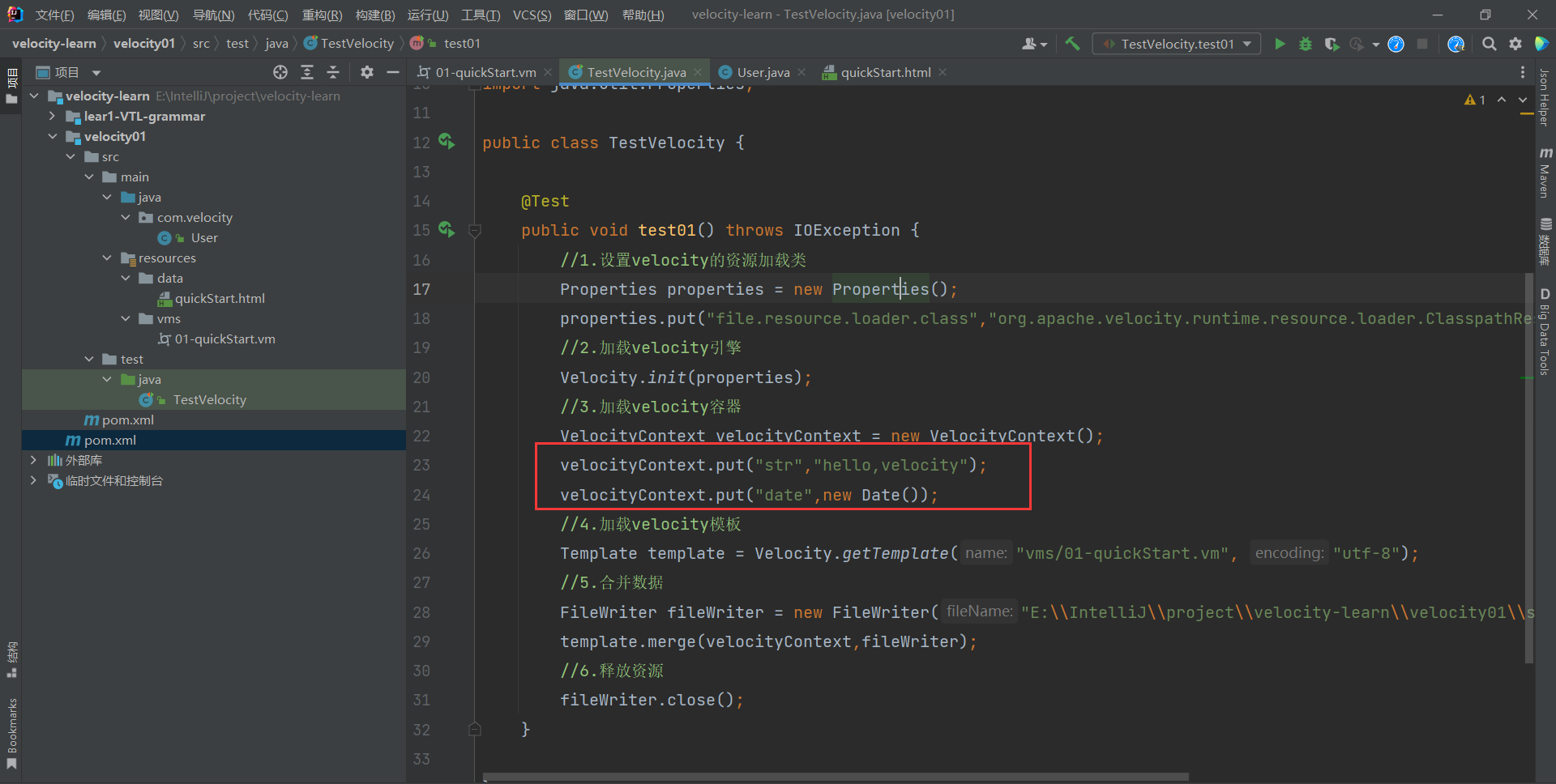
Task: Collapse the resources folder
Action: [107, 258]
